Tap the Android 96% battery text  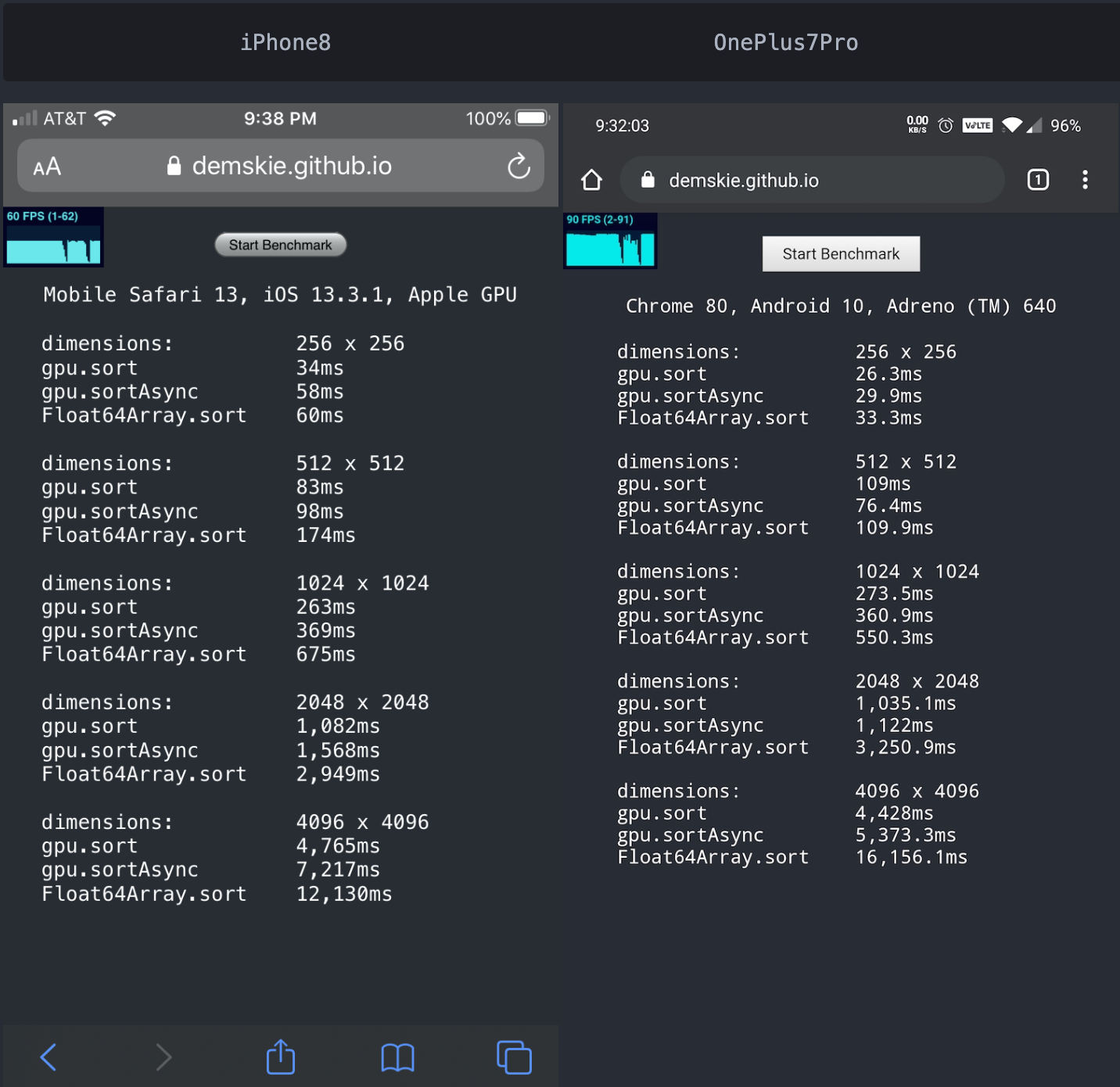[1065, 126]
